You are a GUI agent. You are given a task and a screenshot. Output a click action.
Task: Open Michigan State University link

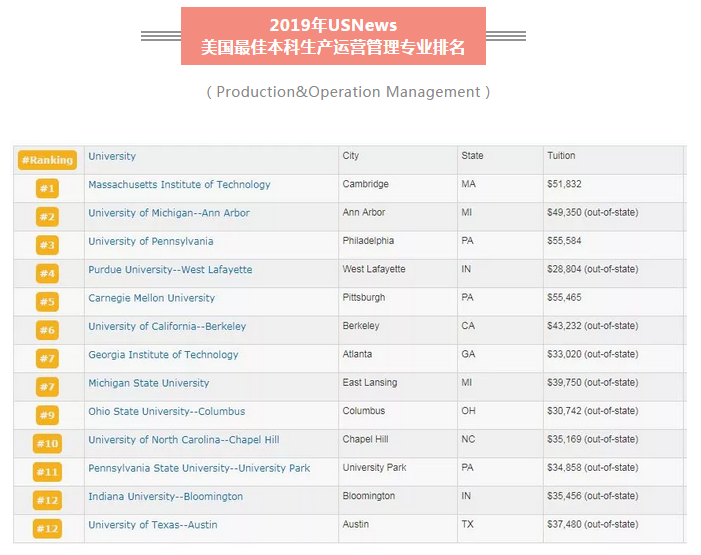149,383
